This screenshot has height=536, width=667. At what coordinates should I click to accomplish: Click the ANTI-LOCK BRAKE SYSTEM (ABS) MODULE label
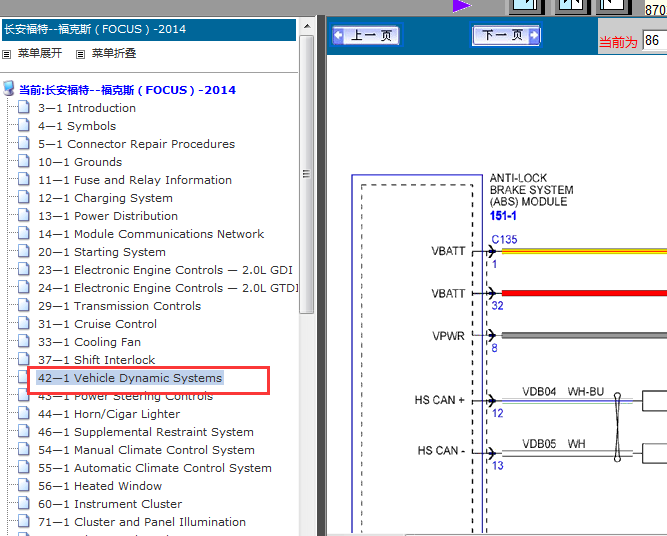pos(531,190)
